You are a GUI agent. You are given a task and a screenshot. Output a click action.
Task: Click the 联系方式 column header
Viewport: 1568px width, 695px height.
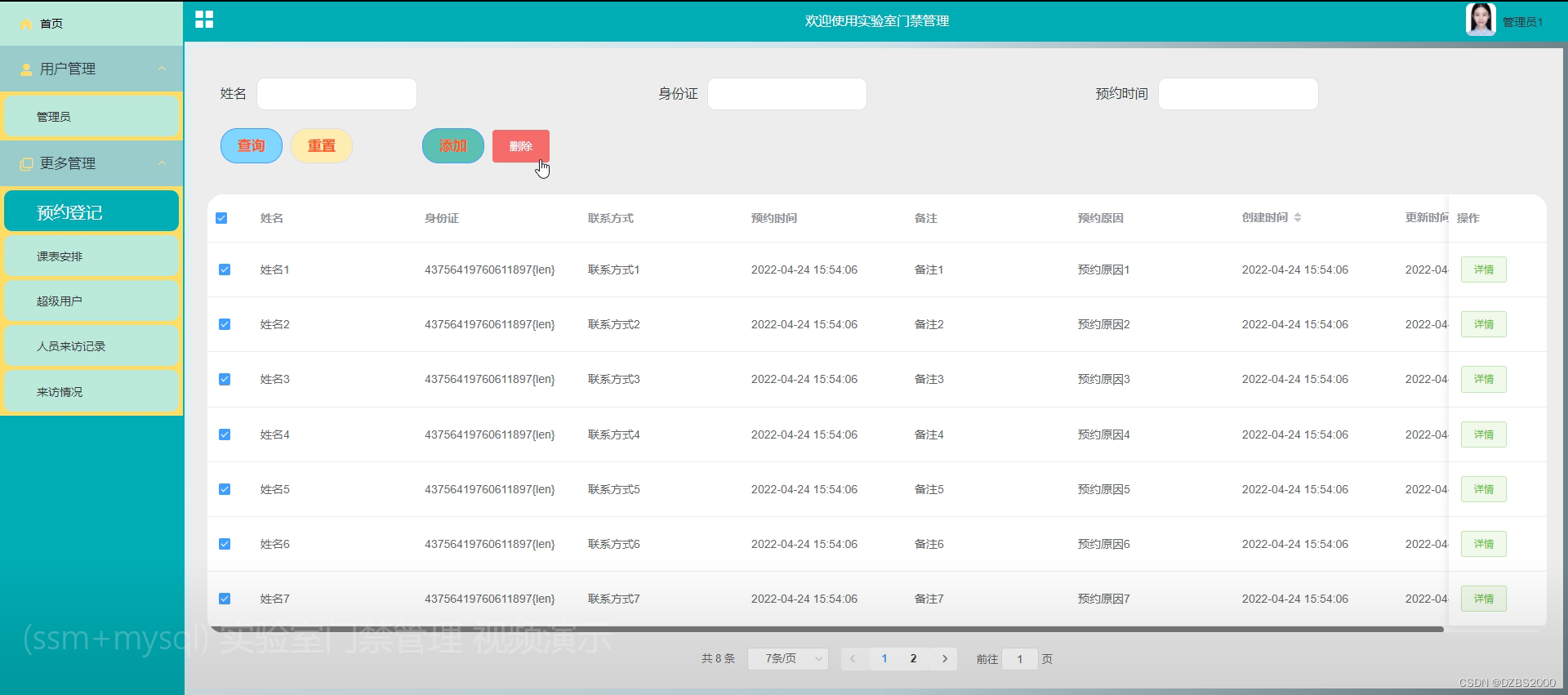tap(611, 218)
